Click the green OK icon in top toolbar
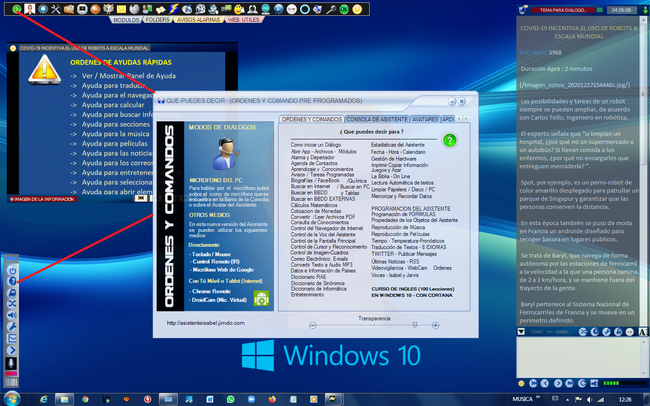The width and height of the screenshot is (650, 406). (344, 9)
